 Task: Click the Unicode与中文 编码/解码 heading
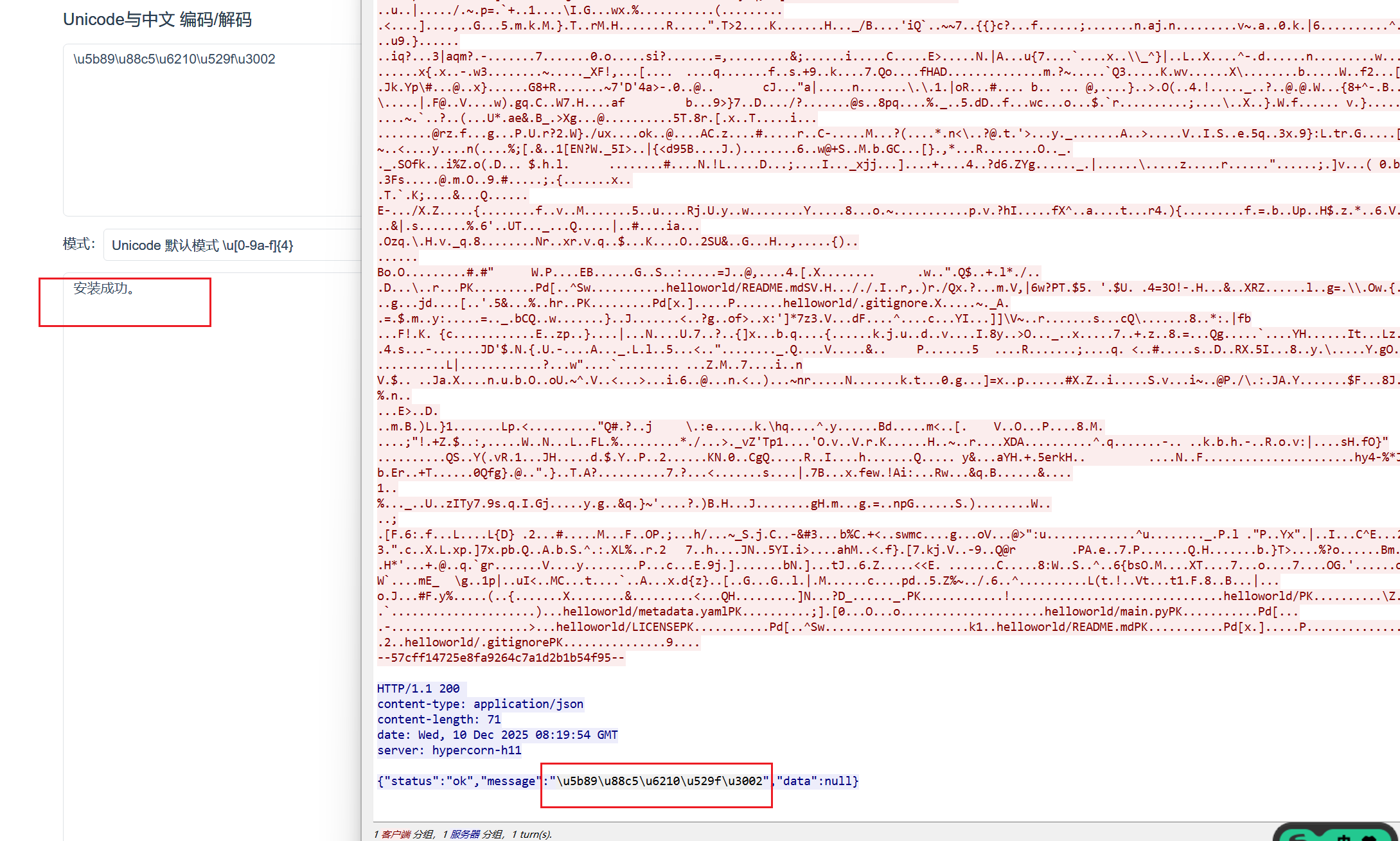[157, 20]
